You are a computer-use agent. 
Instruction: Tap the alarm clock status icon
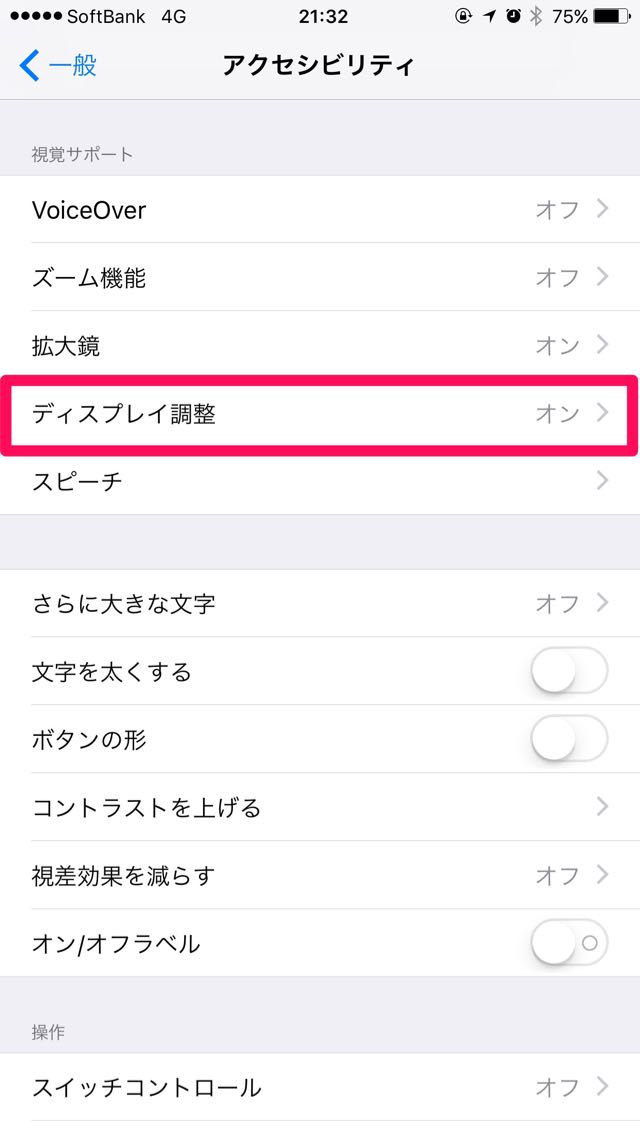click(x=514, y=16)
